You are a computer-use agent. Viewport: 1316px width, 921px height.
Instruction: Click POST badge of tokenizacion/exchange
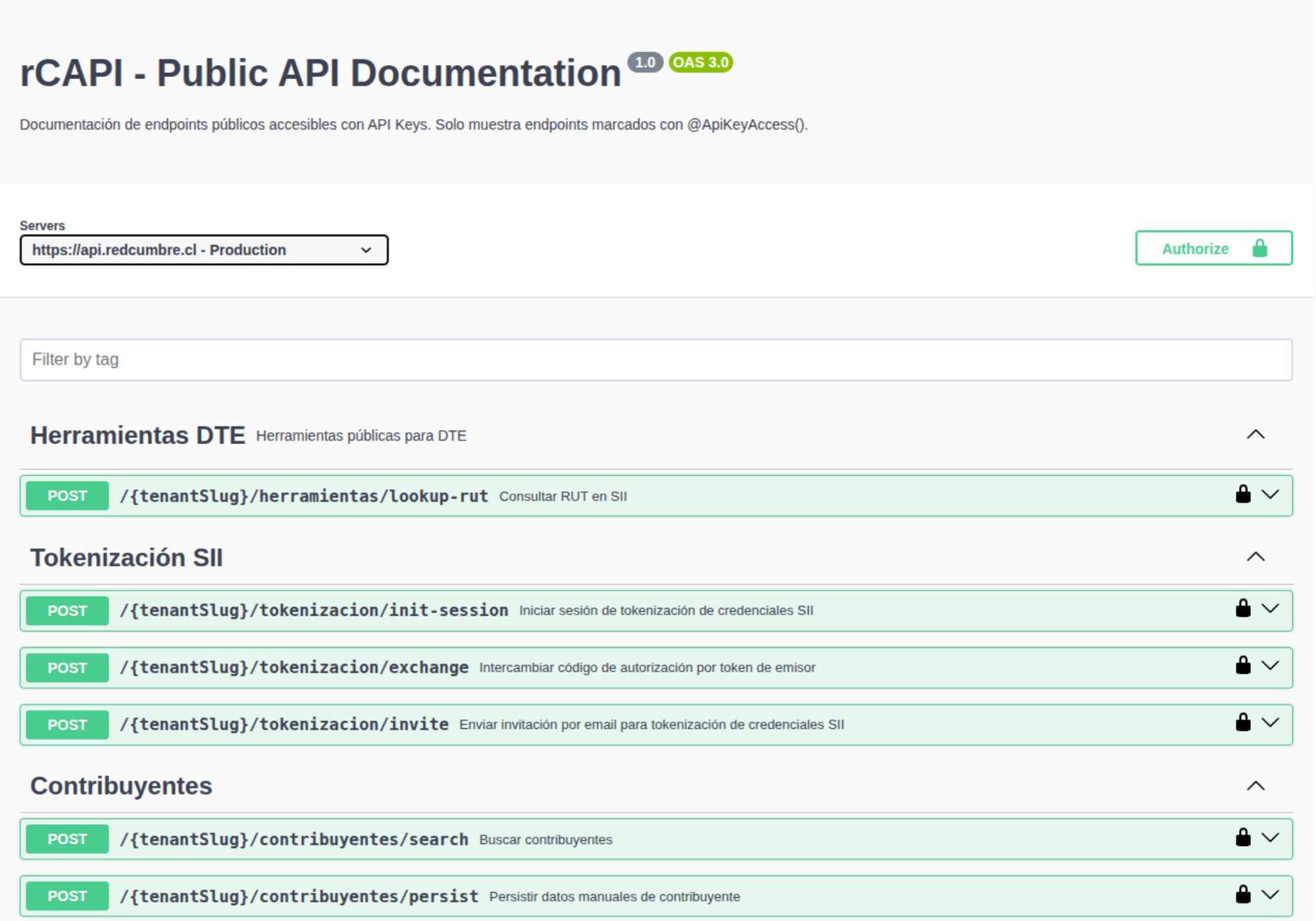click(x=67, y=668)
